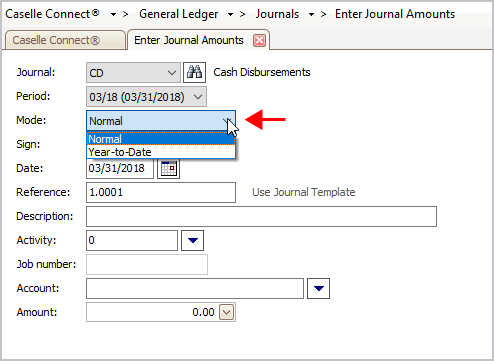Close the Enter Journal Amounts tab
This screenshot has height=361, width=494.
259,40
